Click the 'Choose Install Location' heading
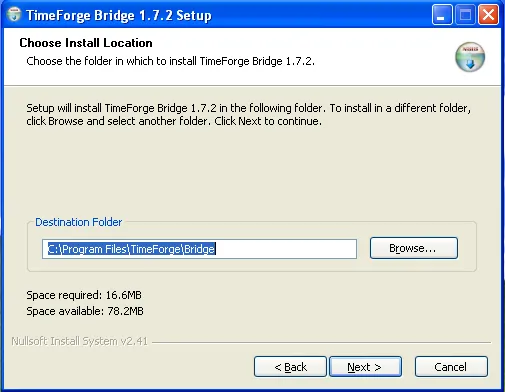Image resolution: width=505 pixels, height=392 pixels. 86,43
